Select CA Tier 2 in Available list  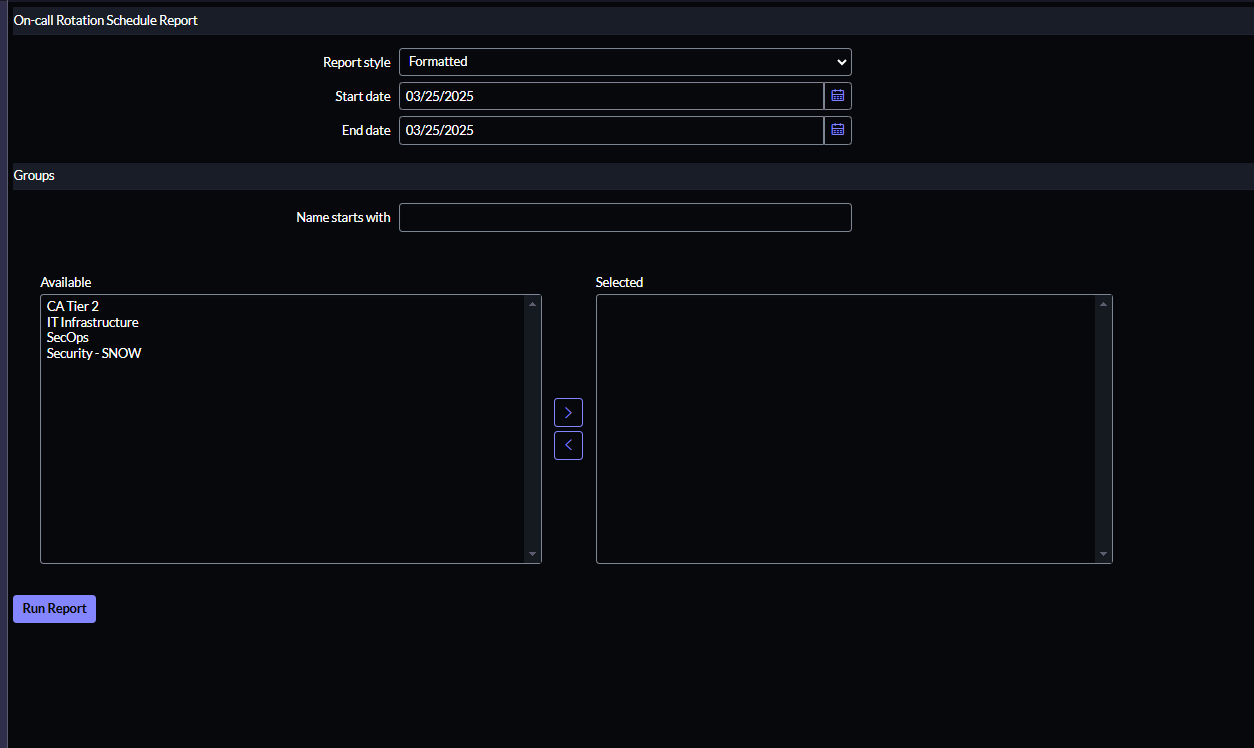click(73, 306)
